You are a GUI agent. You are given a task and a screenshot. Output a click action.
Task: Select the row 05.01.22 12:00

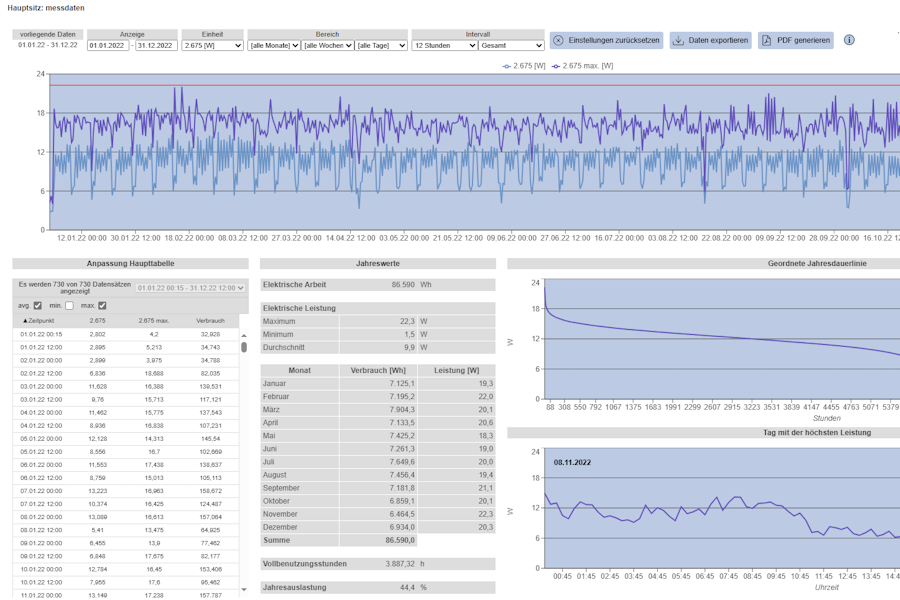click(x=126, y=452)
